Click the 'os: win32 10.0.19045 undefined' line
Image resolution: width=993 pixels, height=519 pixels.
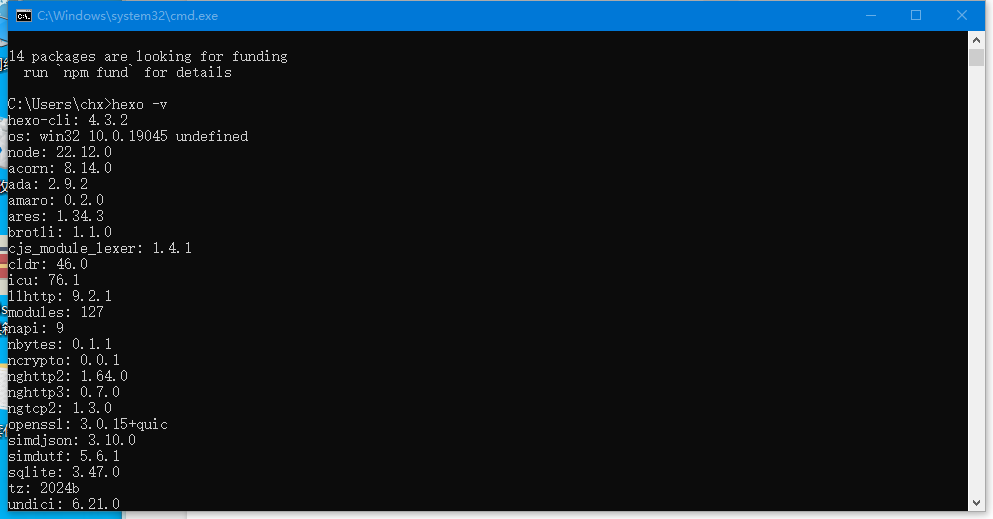[x=128, y=136]
